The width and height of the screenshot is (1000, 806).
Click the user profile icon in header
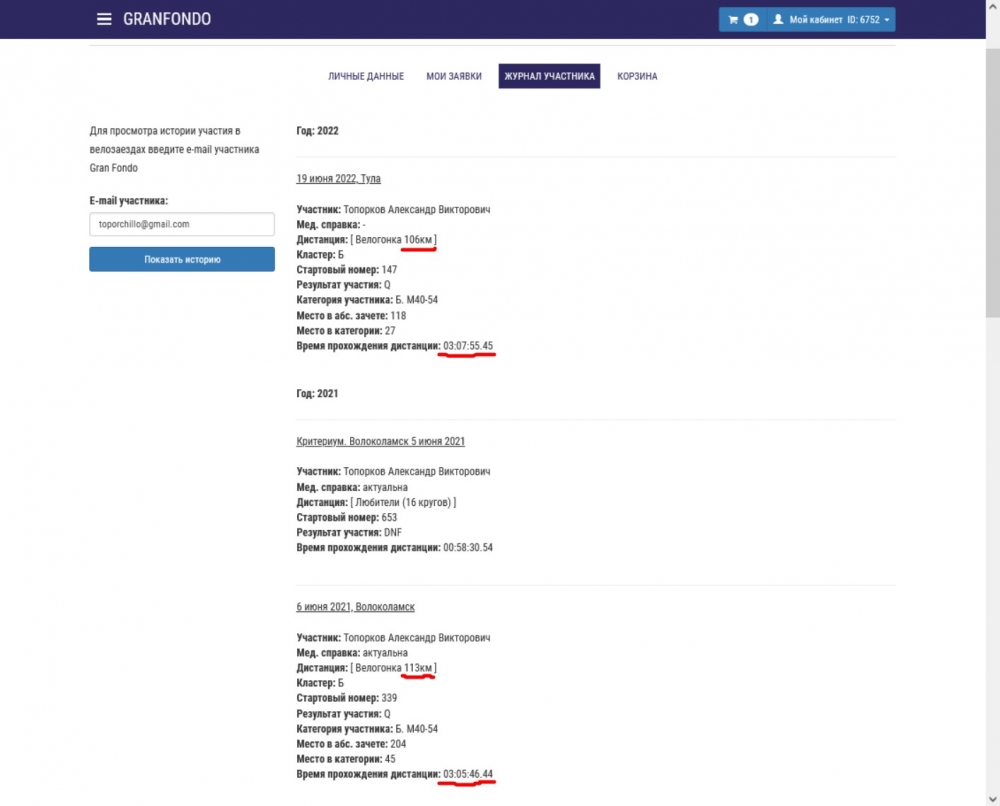(x=779, y=19)
